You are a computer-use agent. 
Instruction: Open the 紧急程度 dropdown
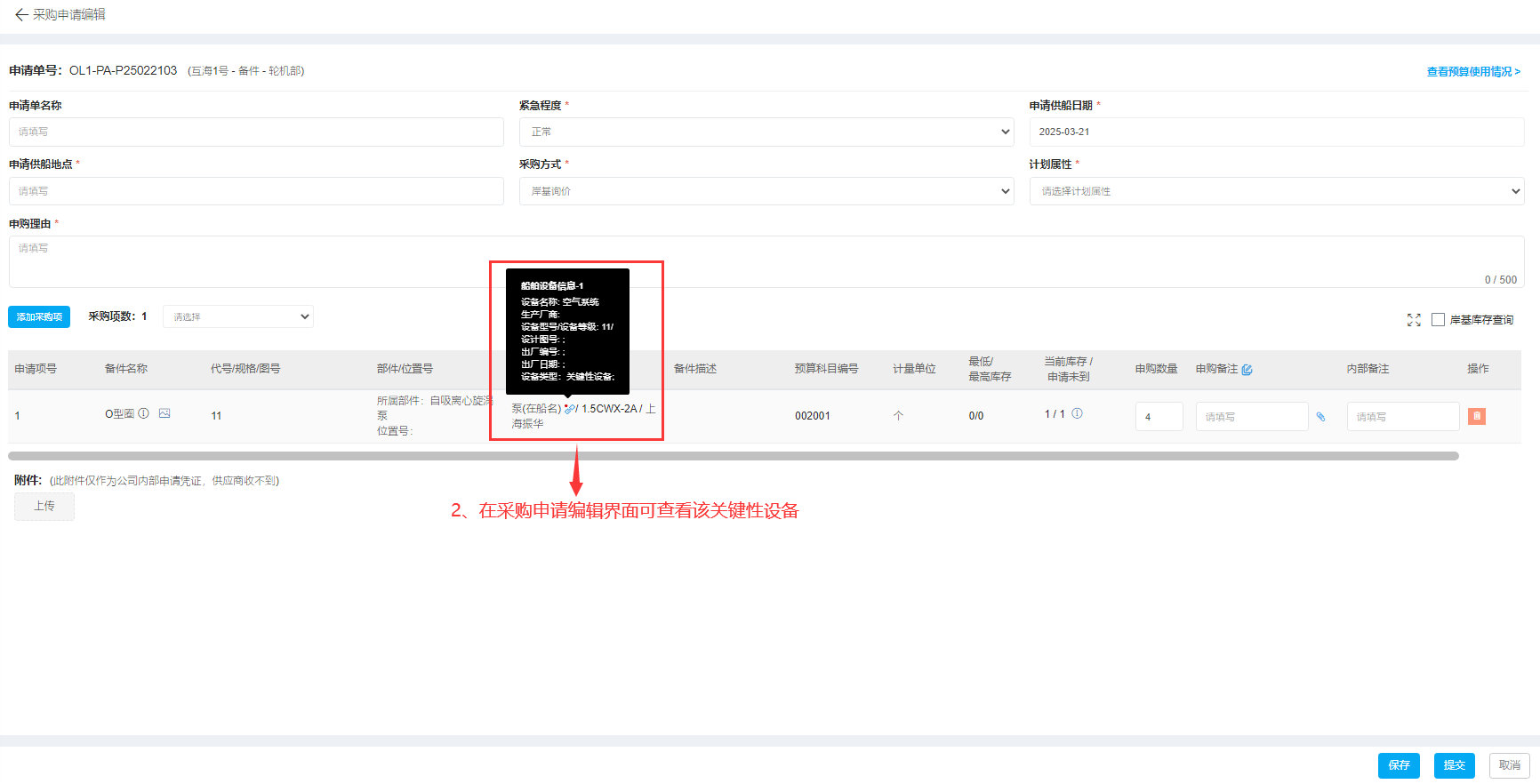coord(766,132)
